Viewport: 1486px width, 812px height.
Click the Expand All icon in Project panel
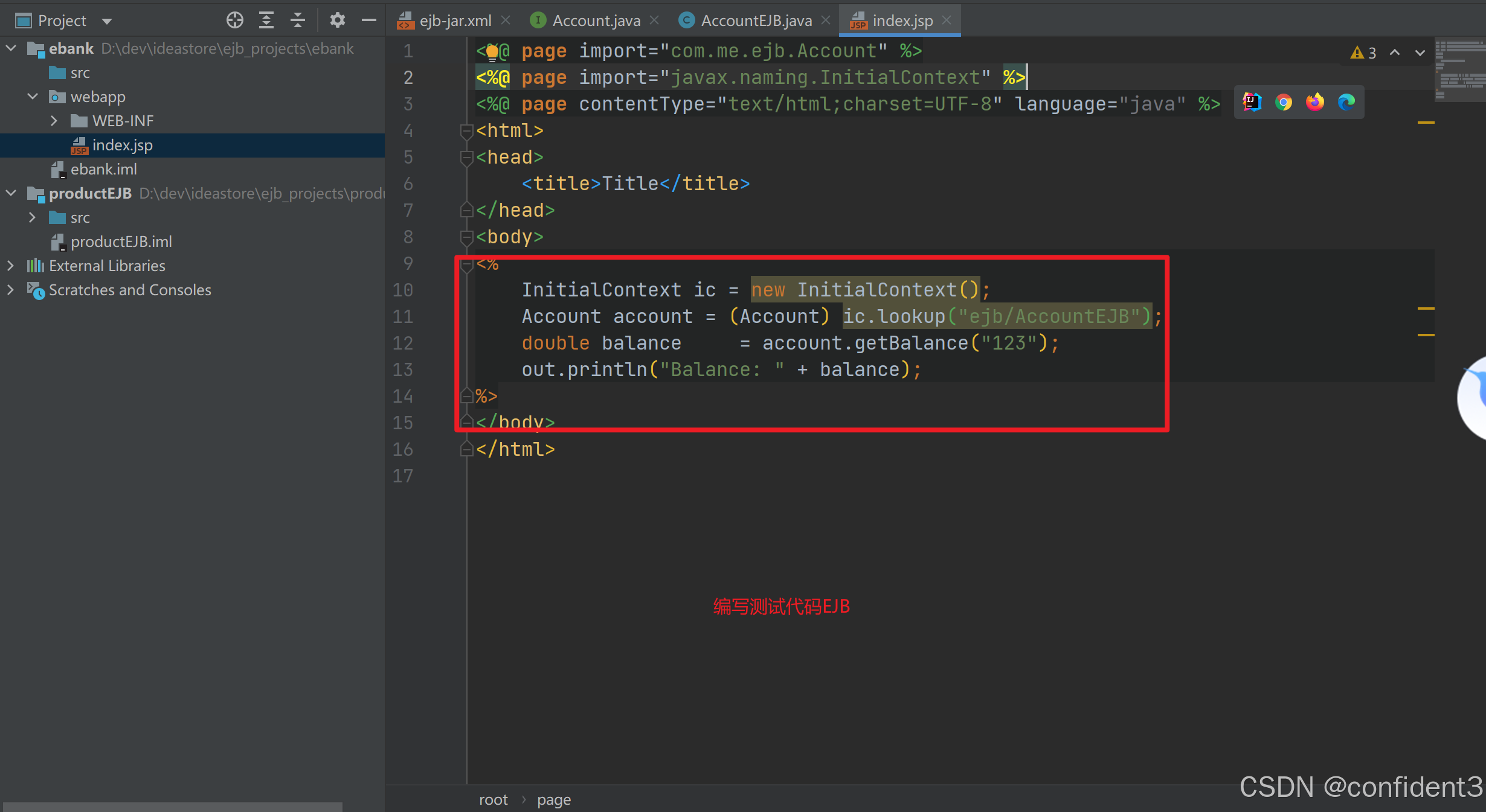click(266, 21)
